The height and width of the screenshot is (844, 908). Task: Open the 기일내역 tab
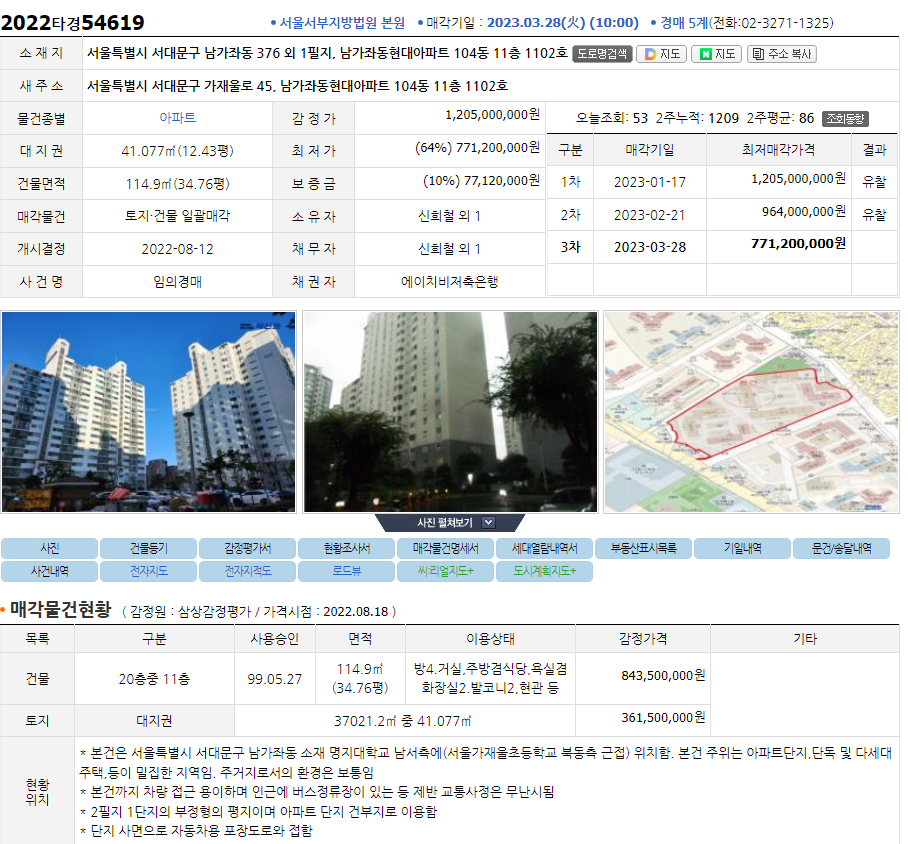coord(742,548)
